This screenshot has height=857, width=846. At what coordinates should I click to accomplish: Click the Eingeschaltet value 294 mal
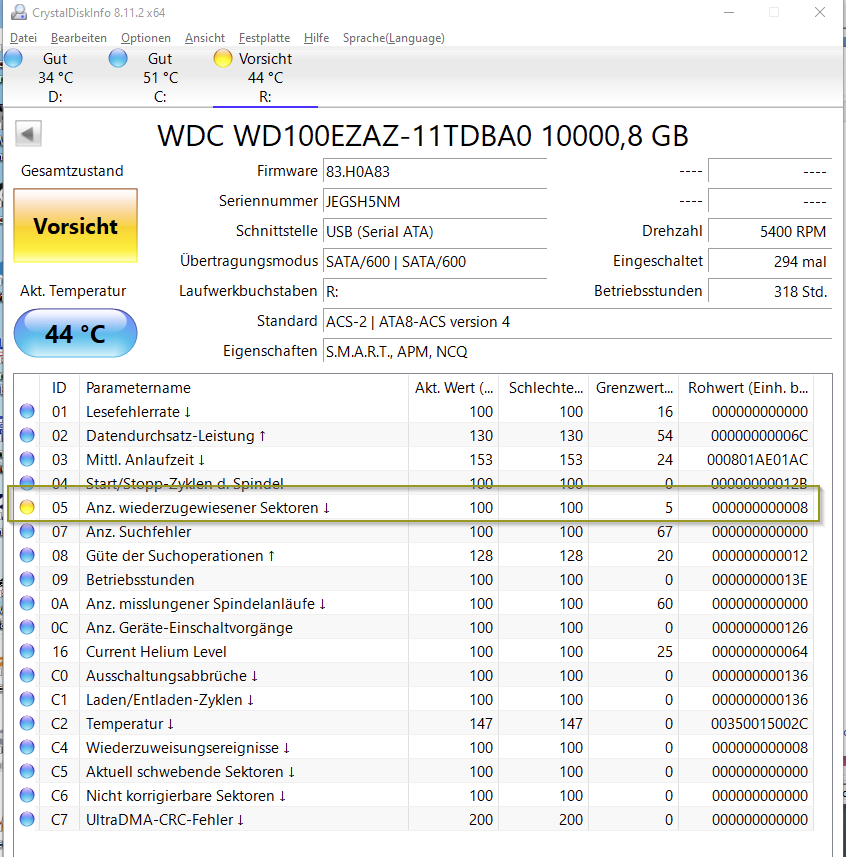click(770, 262)
